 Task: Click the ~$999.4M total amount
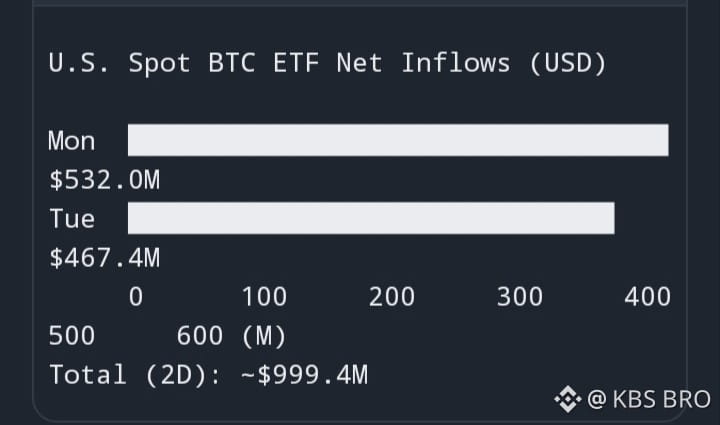click(304, 375)
